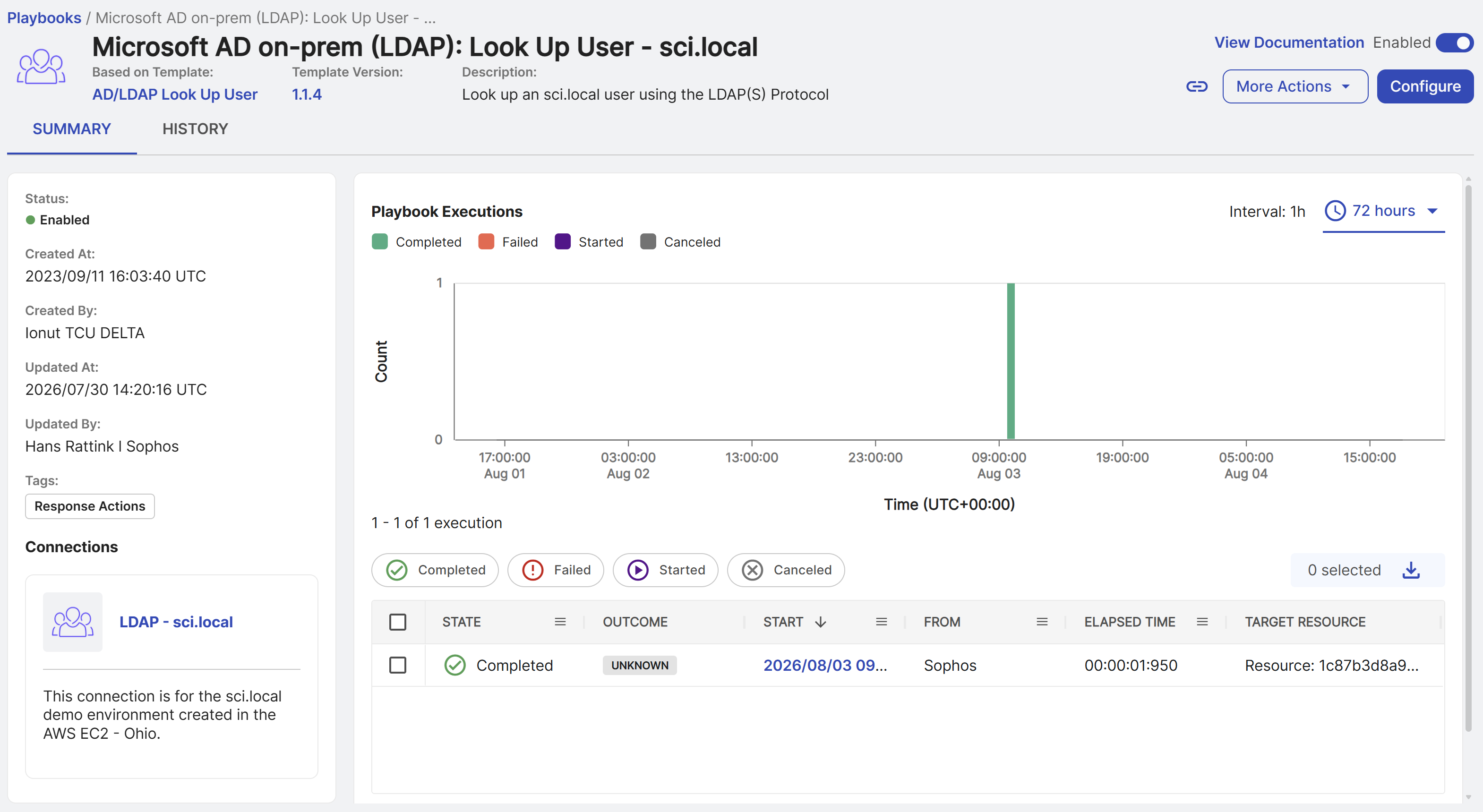Toggle the green Completed legend swatch
Image resolution: width=1483 pixels, height=812 pixels.
click(379, 242)
